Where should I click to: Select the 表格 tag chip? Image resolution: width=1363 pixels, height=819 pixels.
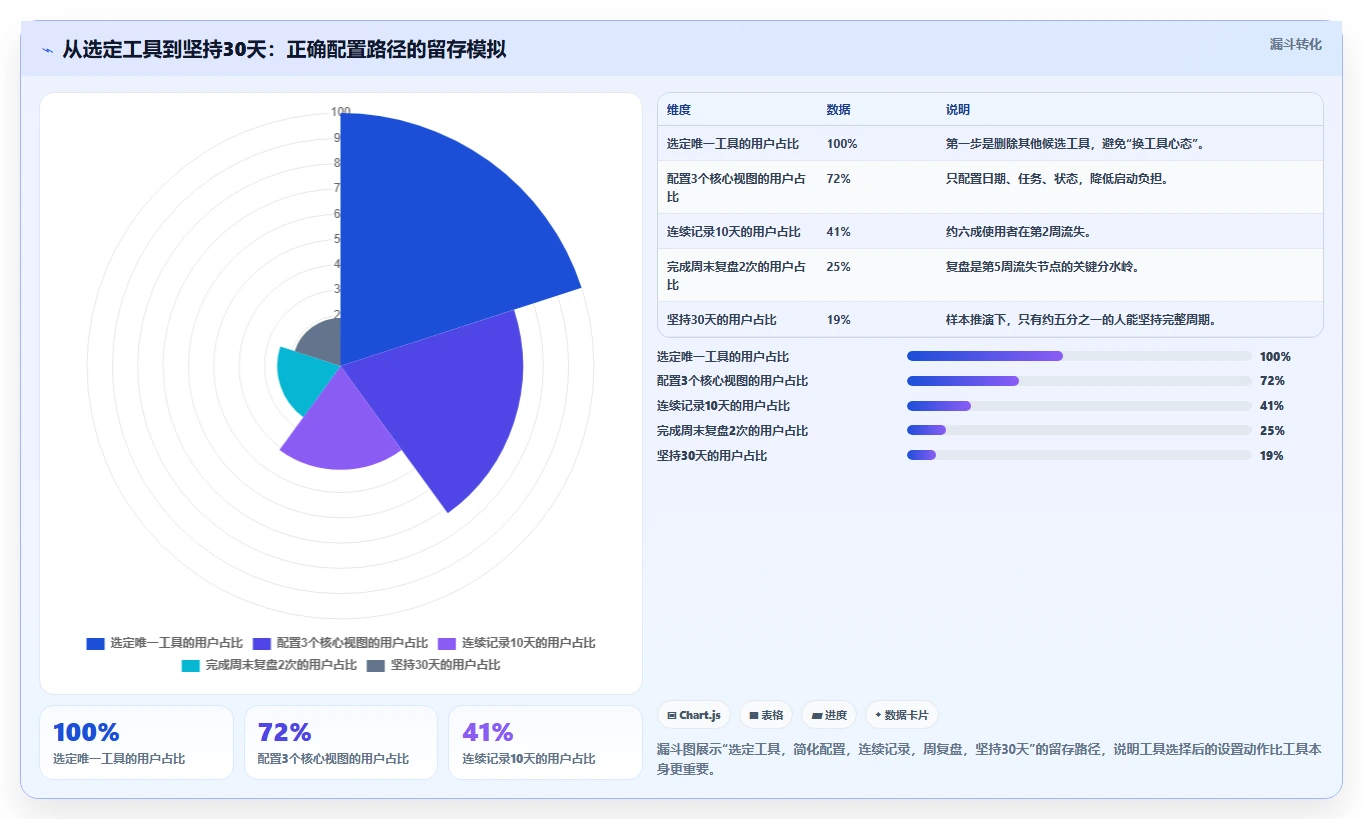click(x=766, y=715)
